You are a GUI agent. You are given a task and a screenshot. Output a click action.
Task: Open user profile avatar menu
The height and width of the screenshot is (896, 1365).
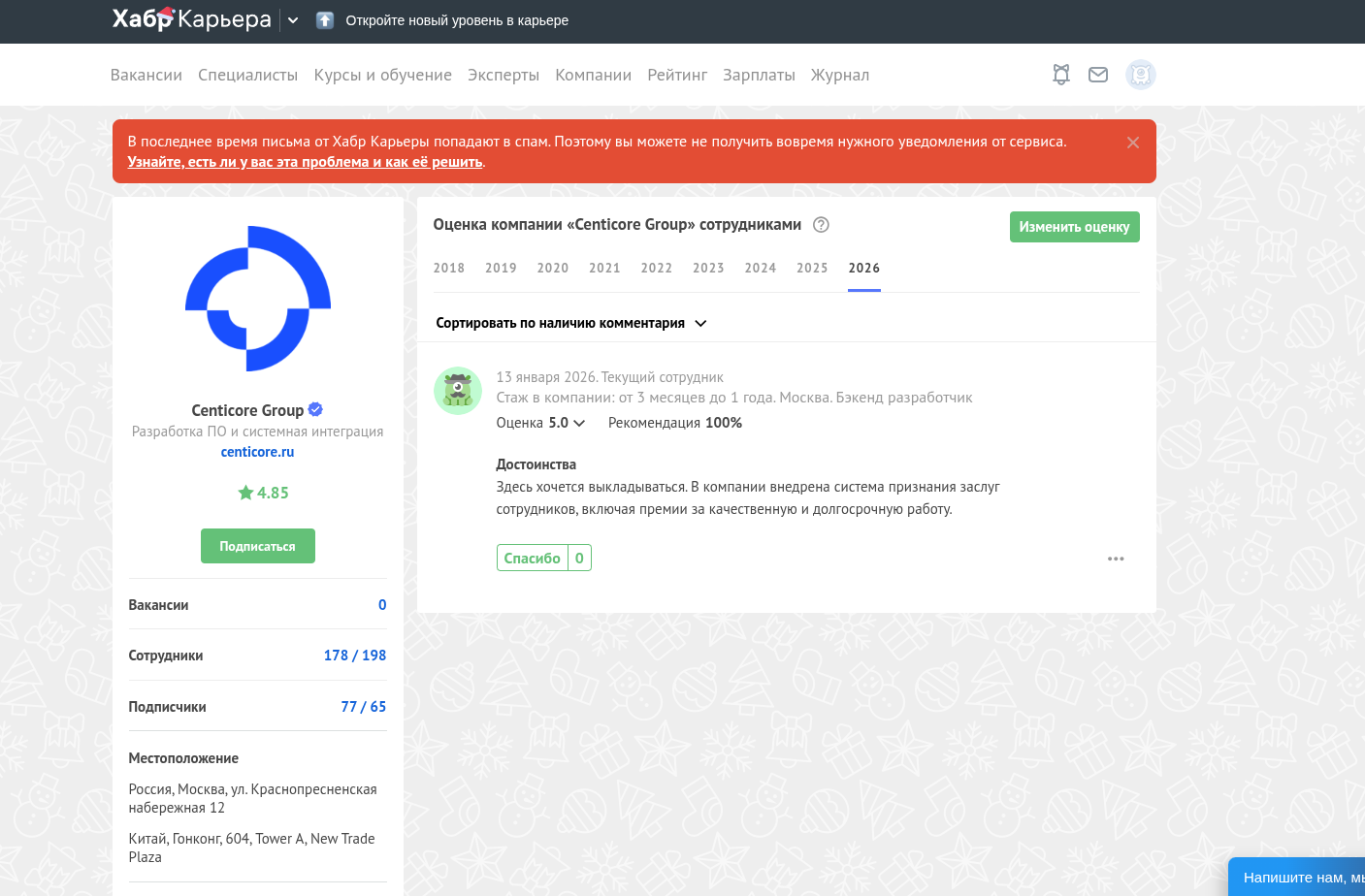tap(1141, 75)
